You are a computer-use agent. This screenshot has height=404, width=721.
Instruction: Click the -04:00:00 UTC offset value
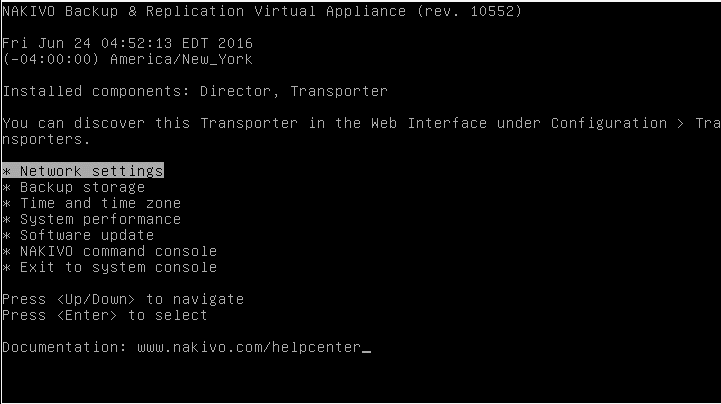[x=48, y=59]
